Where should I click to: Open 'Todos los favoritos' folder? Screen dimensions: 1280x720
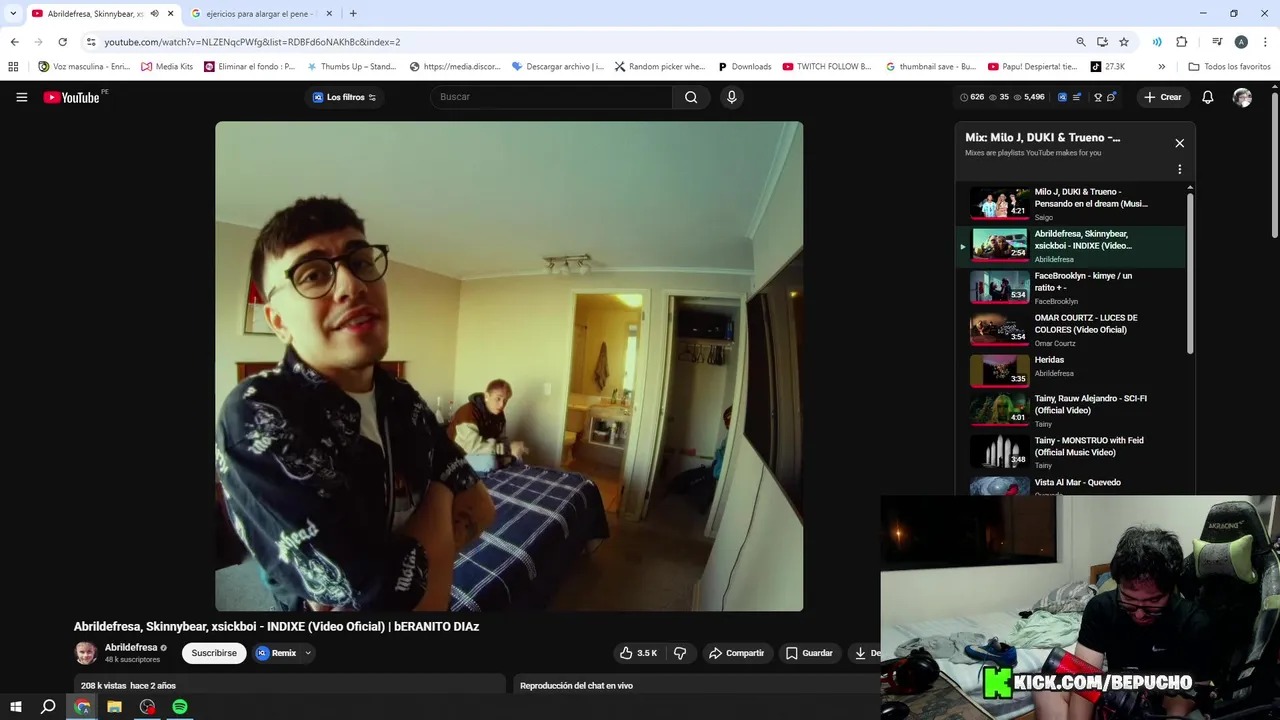[1229, 67]
